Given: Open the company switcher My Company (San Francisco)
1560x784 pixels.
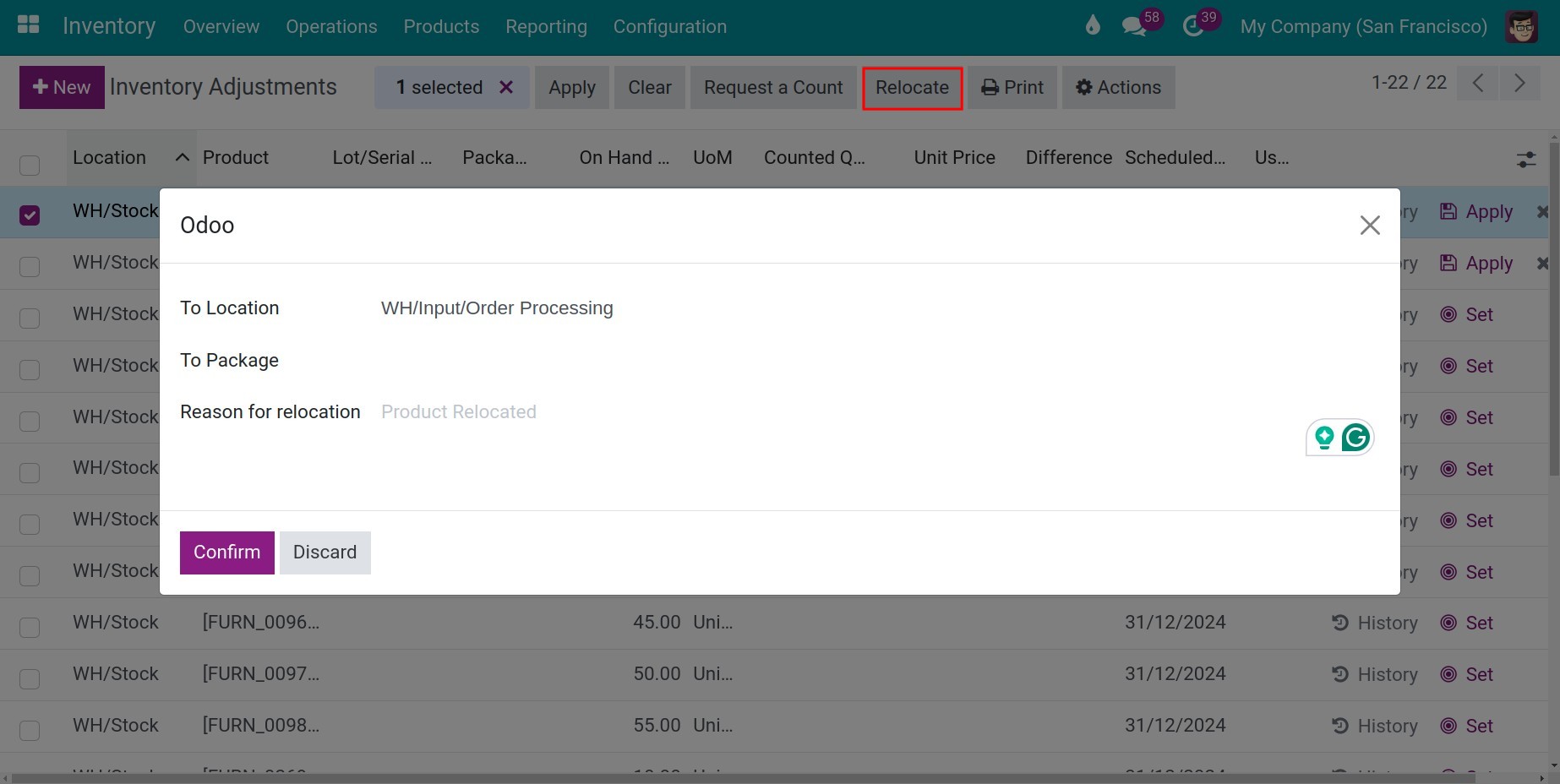Looking at the screenshot, I should pyautogui.click(x=1363, y=26).
